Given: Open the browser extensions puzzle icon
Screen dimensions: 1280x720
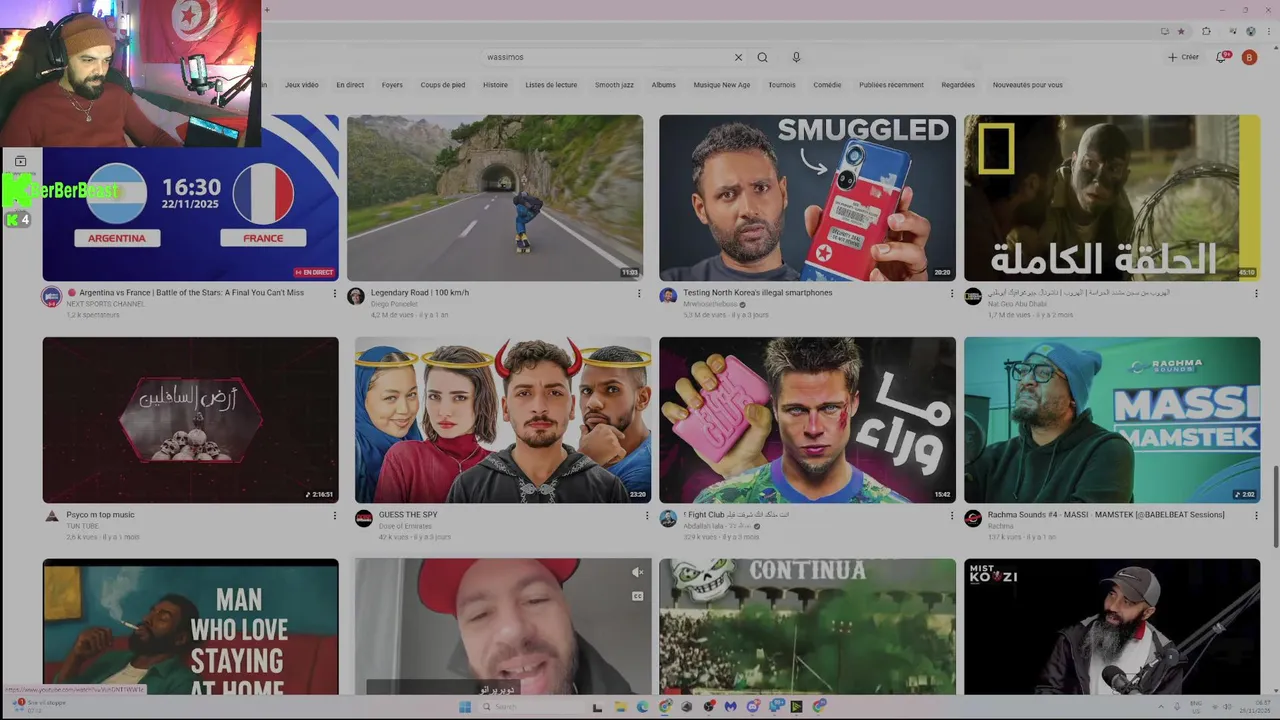Looking at the screenshot, I should 1206,31.
